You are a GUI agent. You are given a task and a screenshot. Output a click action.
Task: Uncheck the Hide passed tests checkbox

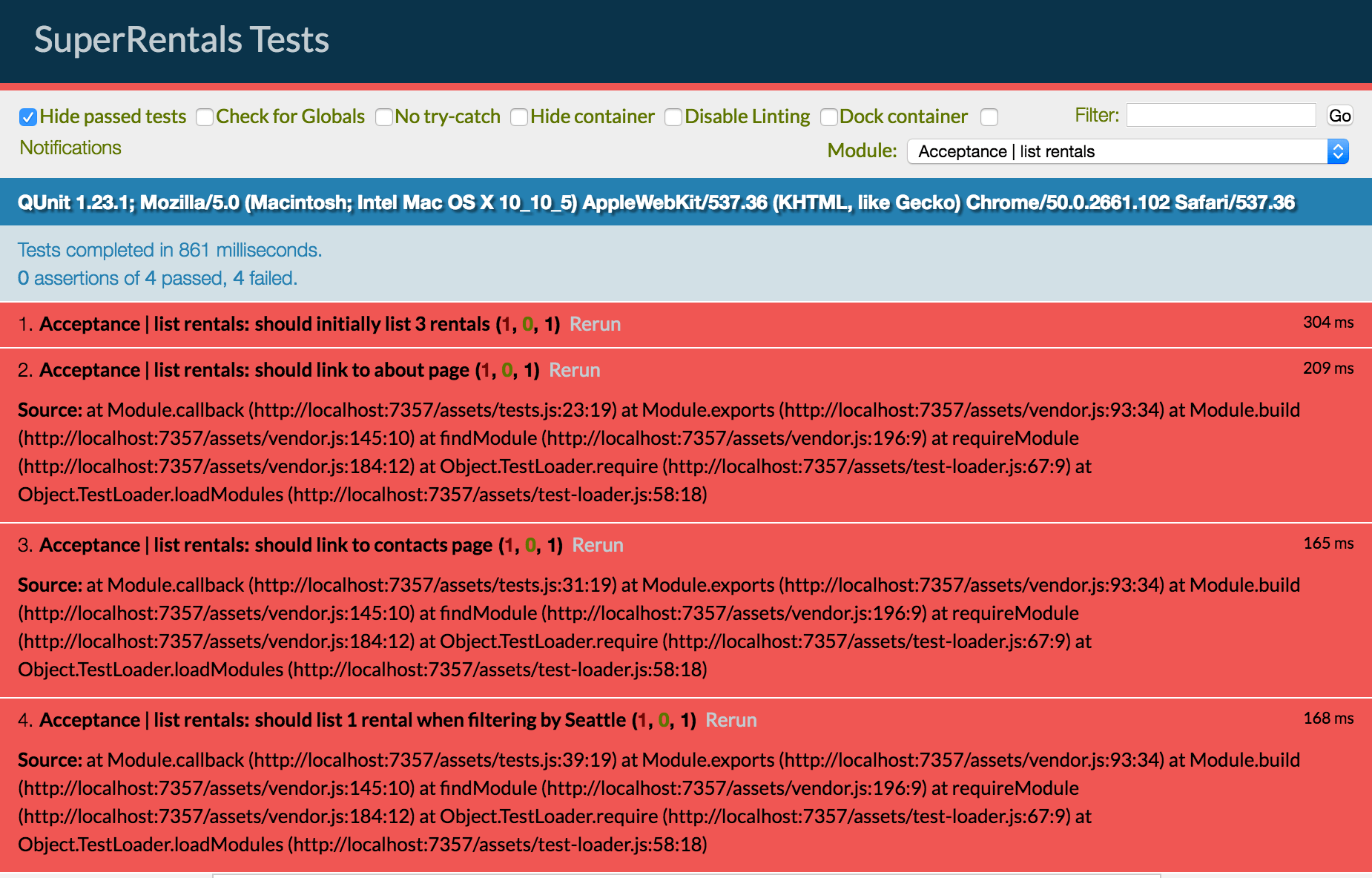pyautogui.click(x=28, y=117)
